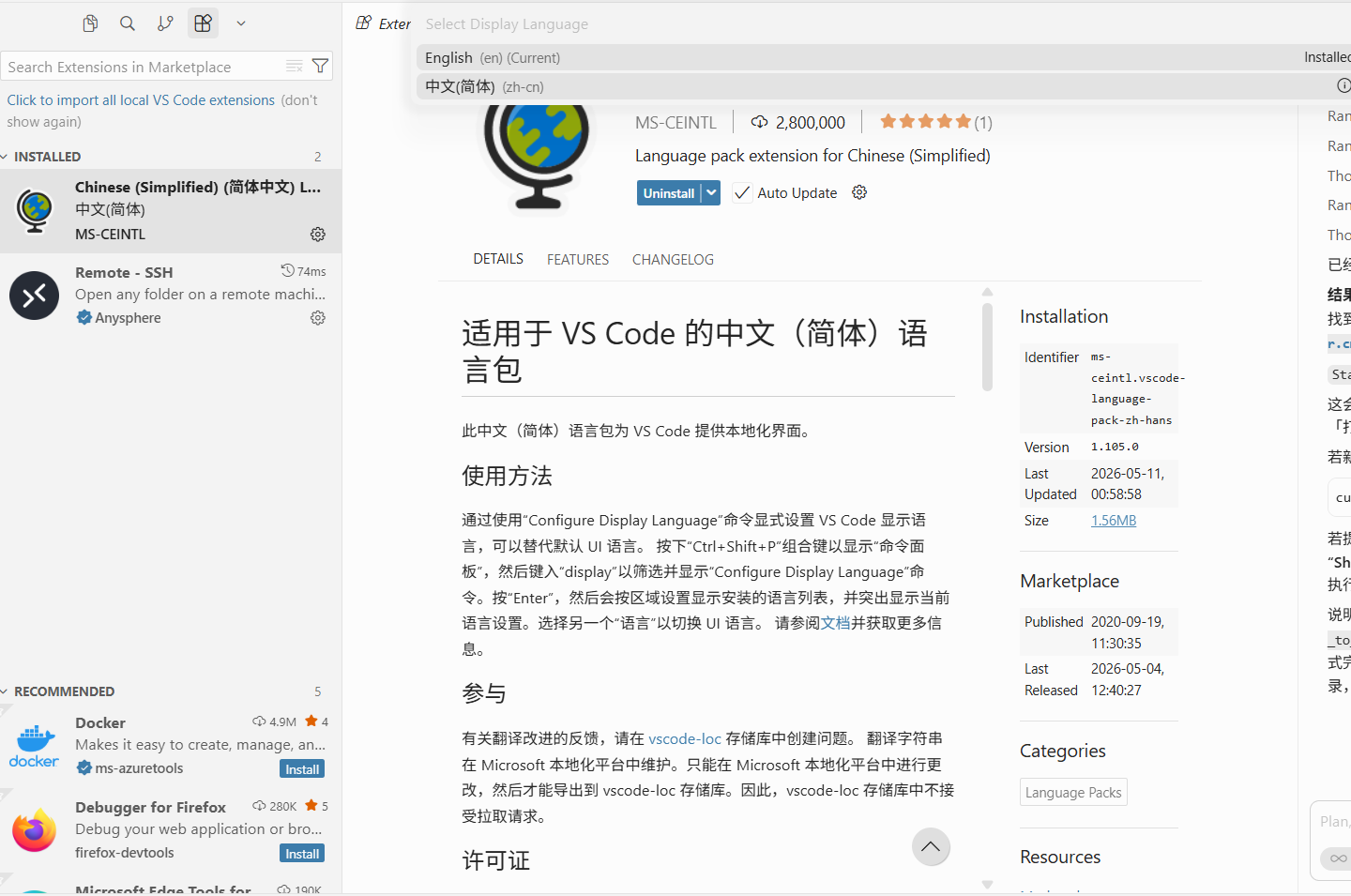Select the Extensions view icon

[x=203, y=23]
